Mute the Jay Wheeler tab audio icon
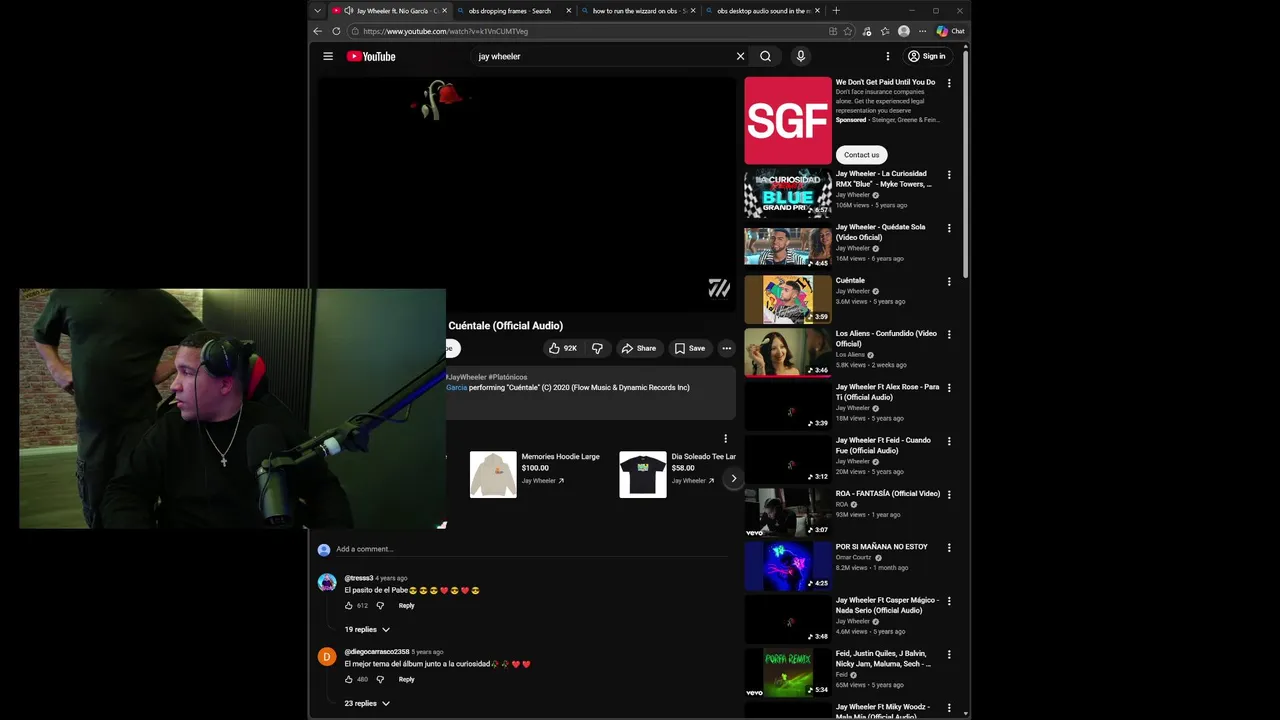 pyautogui.click(x=349, y=11)
